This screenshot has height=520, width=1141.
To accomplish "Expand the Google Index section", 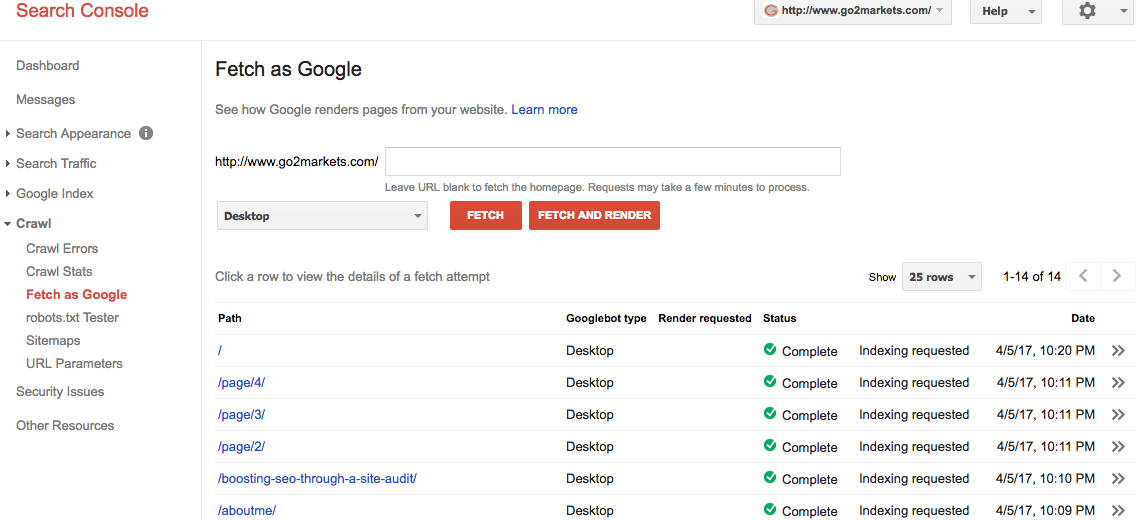I will click(55, 193).
